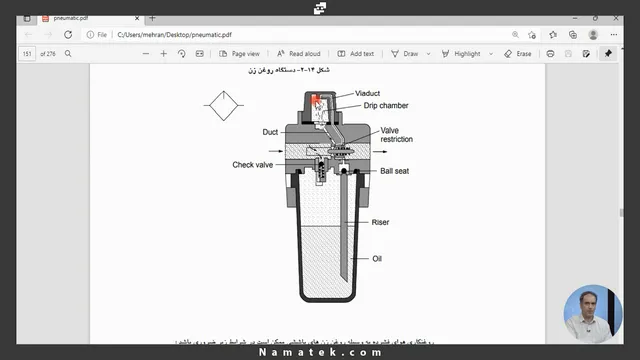Print the PDF document

550,54
